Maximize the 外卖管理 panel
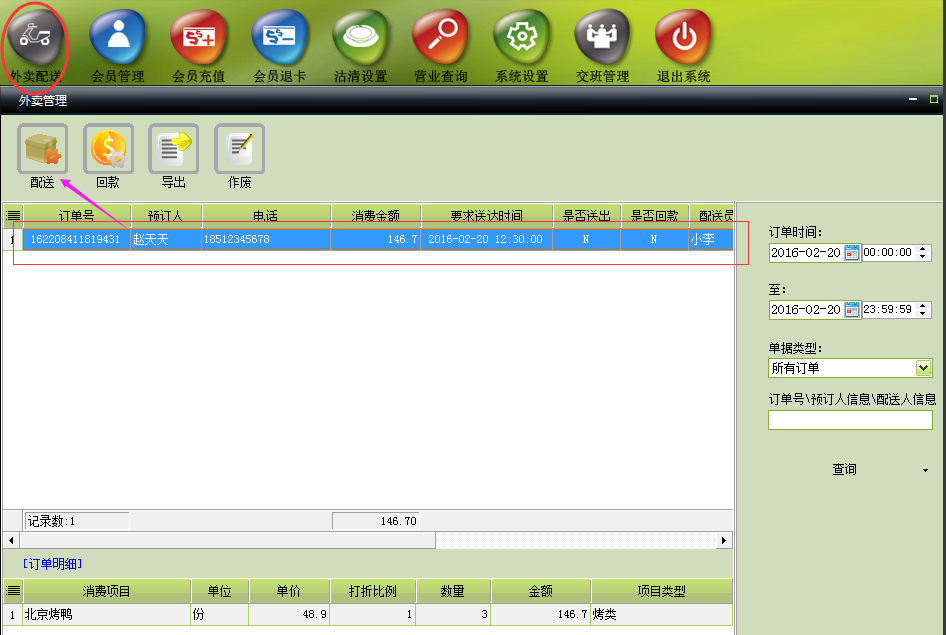 tap(933, 100)
